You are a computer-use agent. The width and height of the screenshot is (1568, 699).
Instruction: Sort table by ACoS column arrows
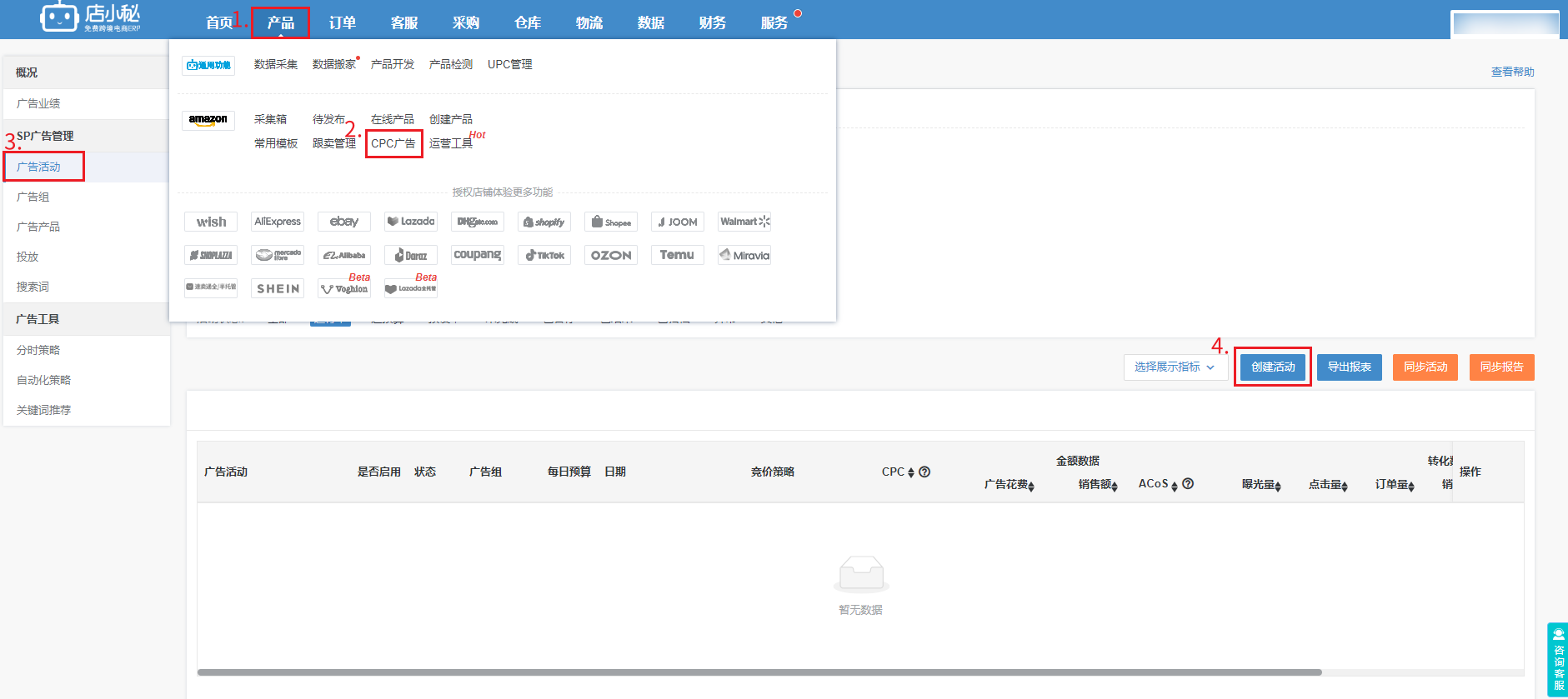(x=1175, y=486)
